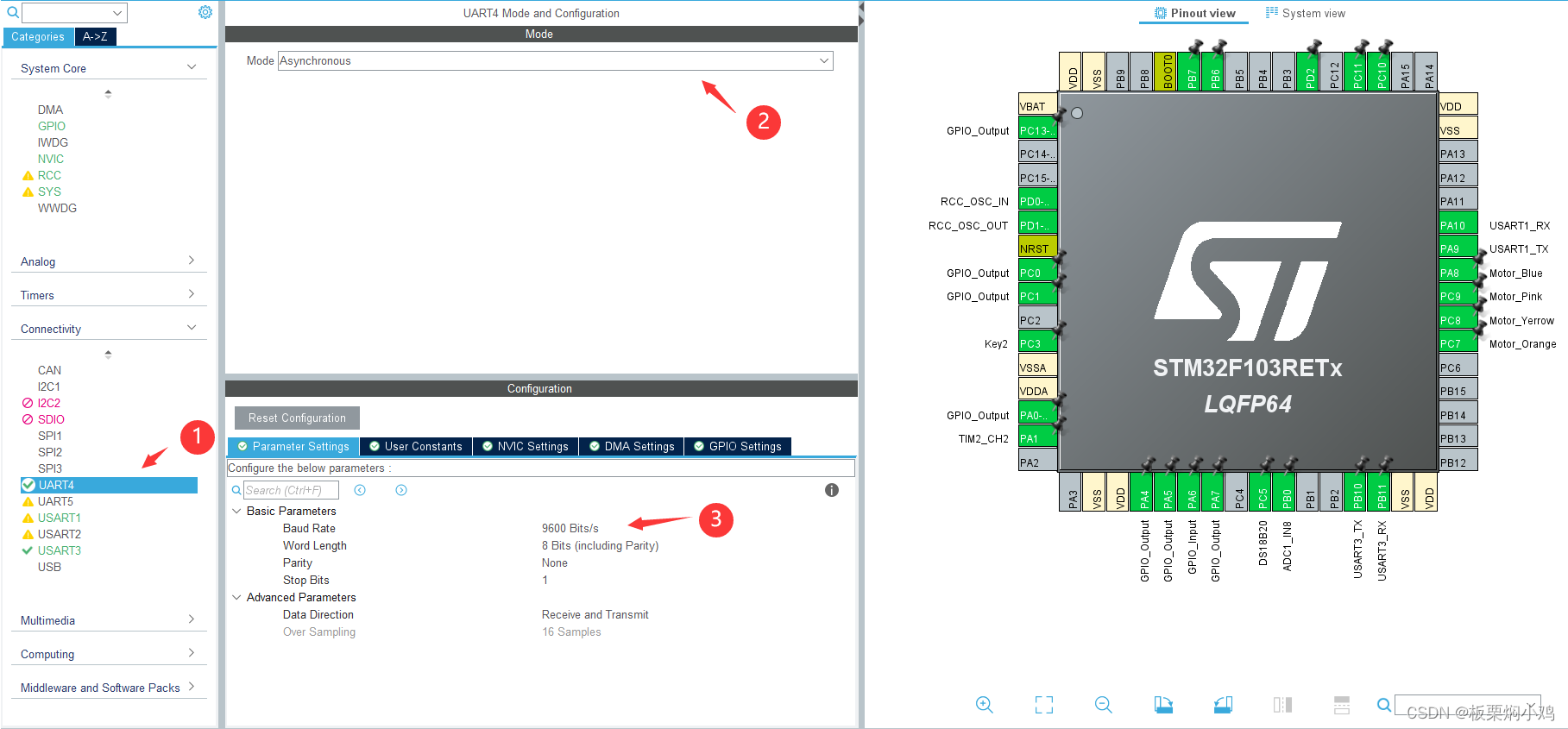Click the Word Length value 8 Bits

click(600, 545)
